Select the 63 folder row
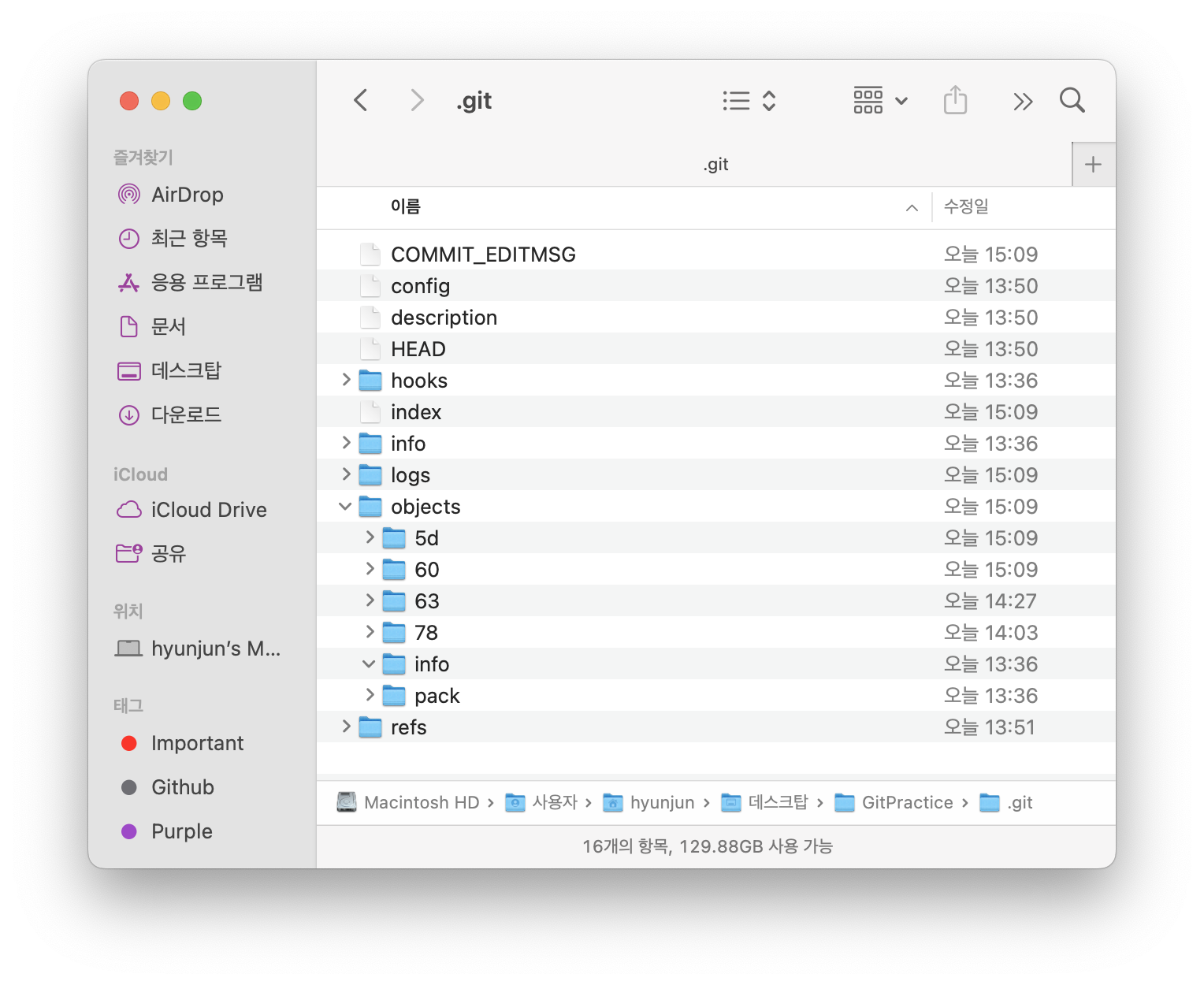 tap(715, 600)
